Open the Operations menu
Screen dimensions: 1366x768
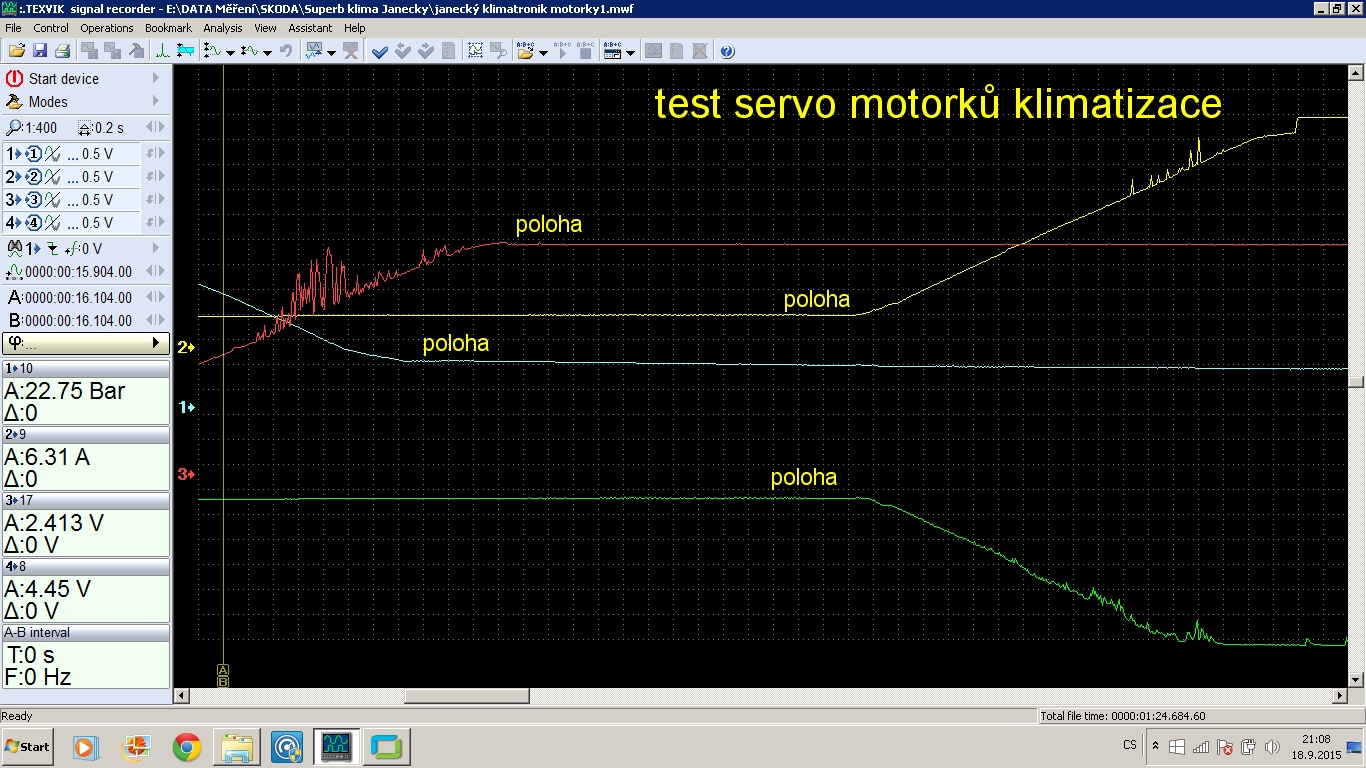(107, 28)
